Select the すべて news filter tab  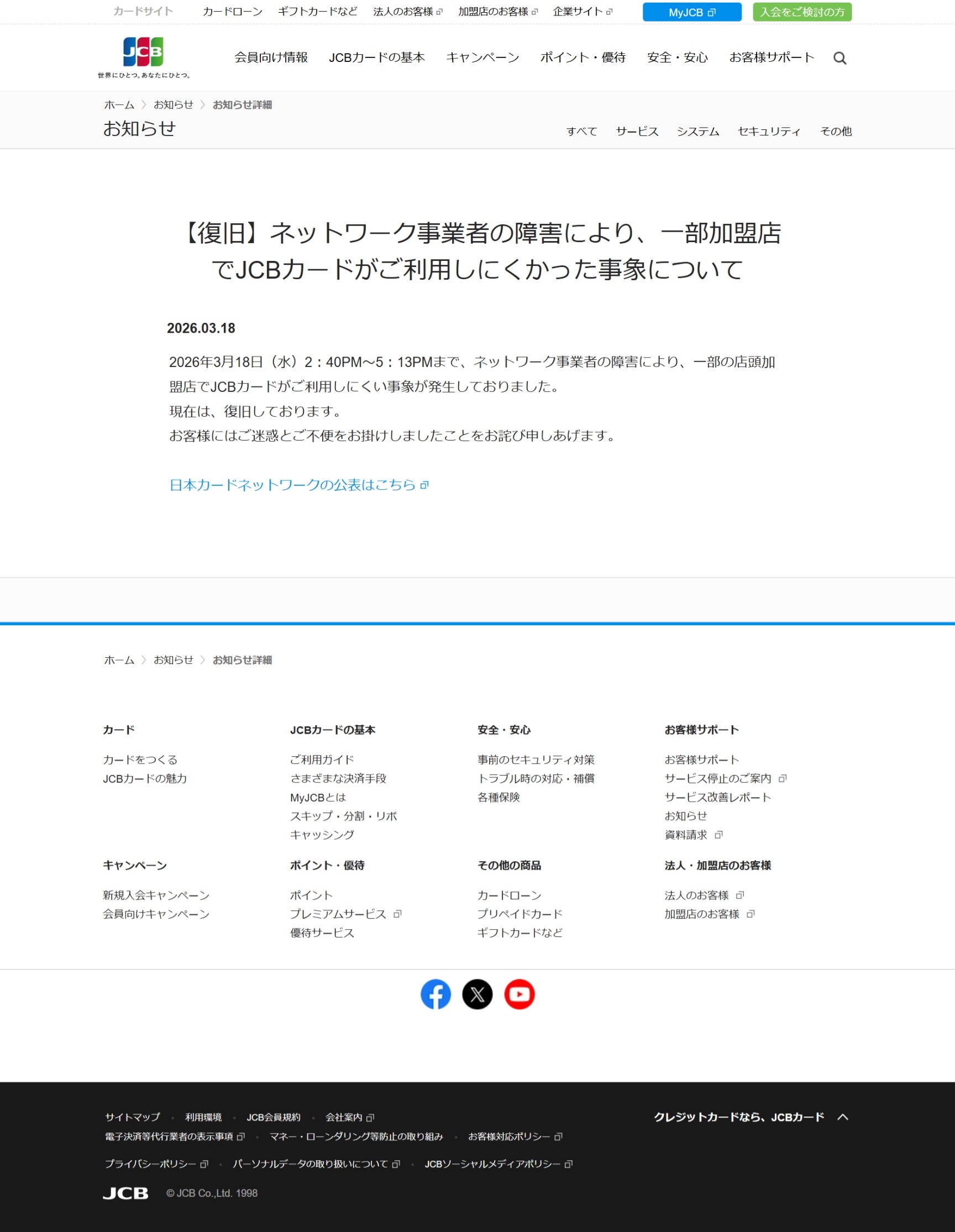[581, 132]
